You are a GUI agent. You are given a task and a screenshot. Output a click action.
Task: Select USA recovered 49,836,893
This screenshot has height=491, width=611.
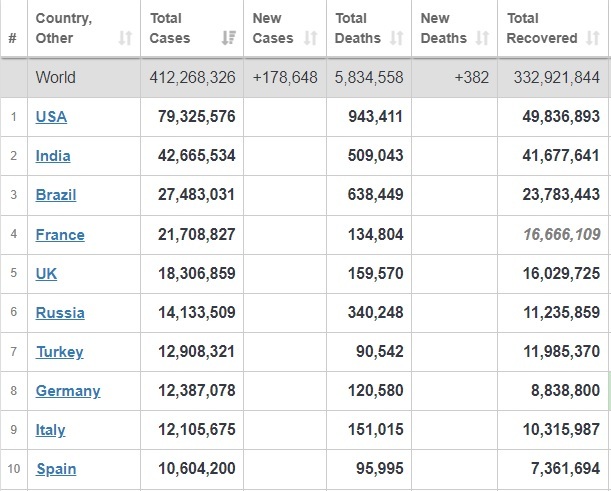point(561,117)
